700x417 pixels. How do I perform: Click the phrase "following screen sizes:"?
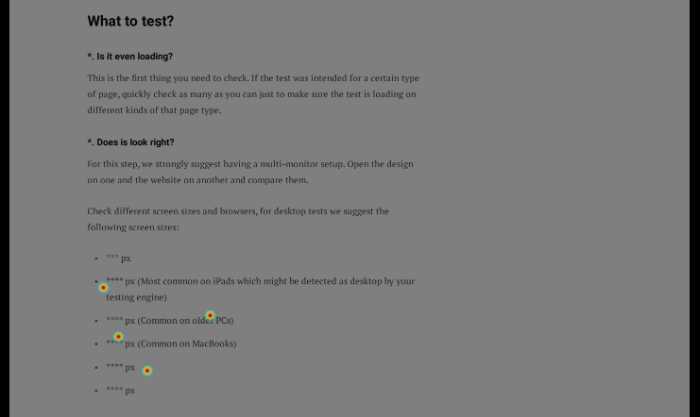click(x=133, y=227)
